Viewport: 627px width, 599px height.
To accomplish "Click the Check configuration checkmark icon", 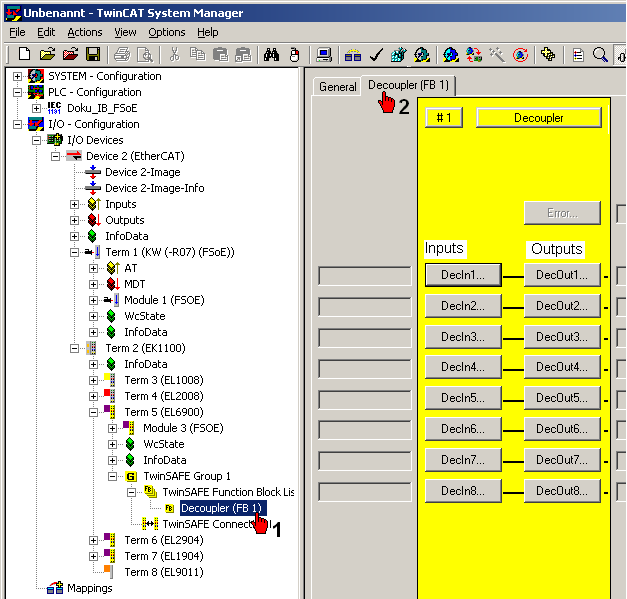I will (x=376, y=54).
